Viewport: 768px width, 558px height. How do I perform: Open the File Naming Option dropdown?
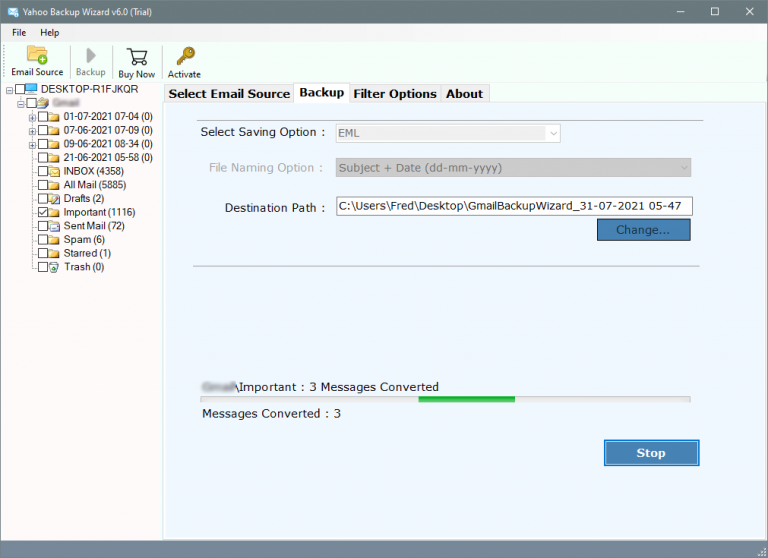point(513,168)
